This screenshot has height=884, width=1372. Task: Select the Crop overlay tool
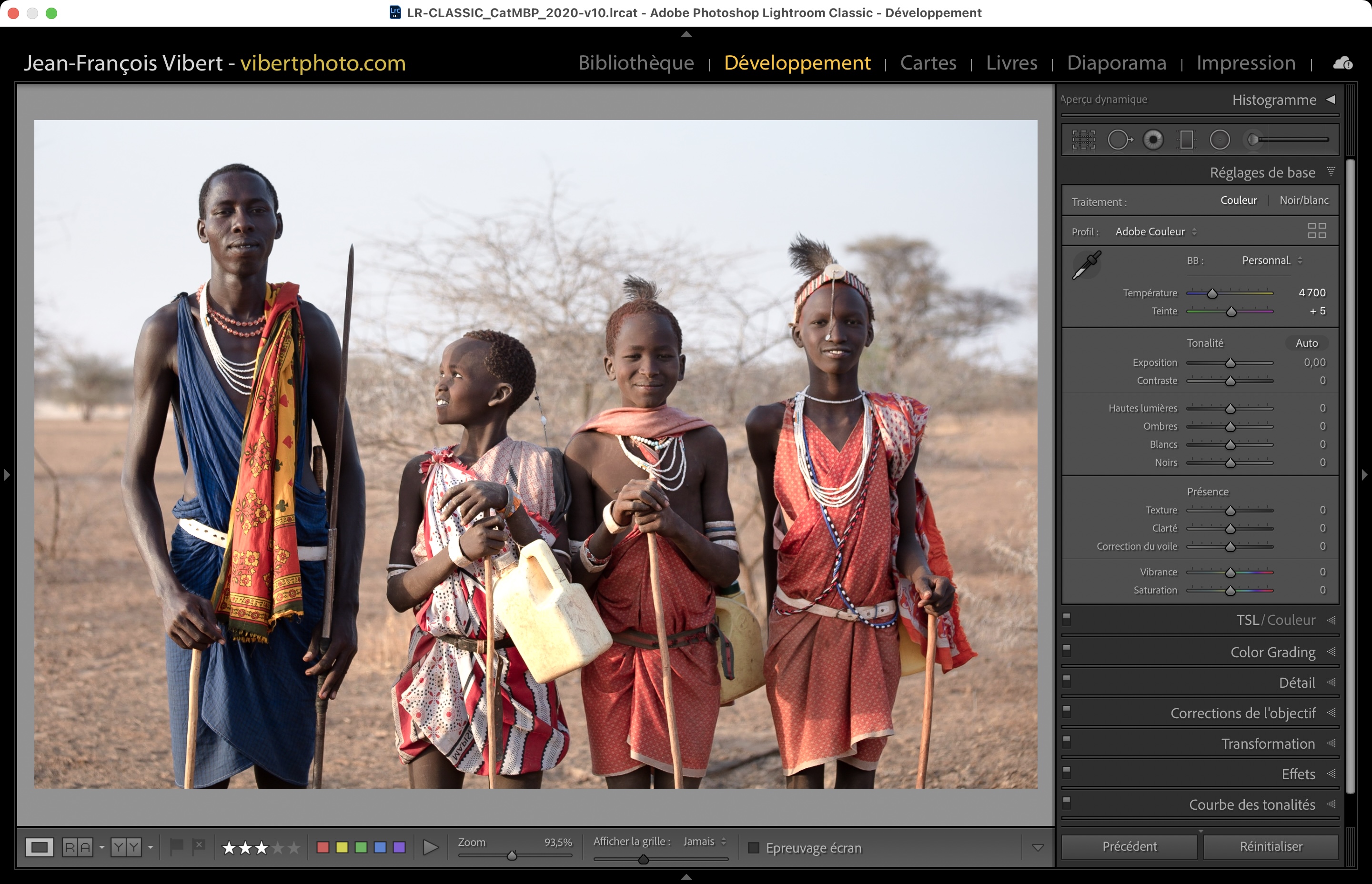[x=1083, y=140]
